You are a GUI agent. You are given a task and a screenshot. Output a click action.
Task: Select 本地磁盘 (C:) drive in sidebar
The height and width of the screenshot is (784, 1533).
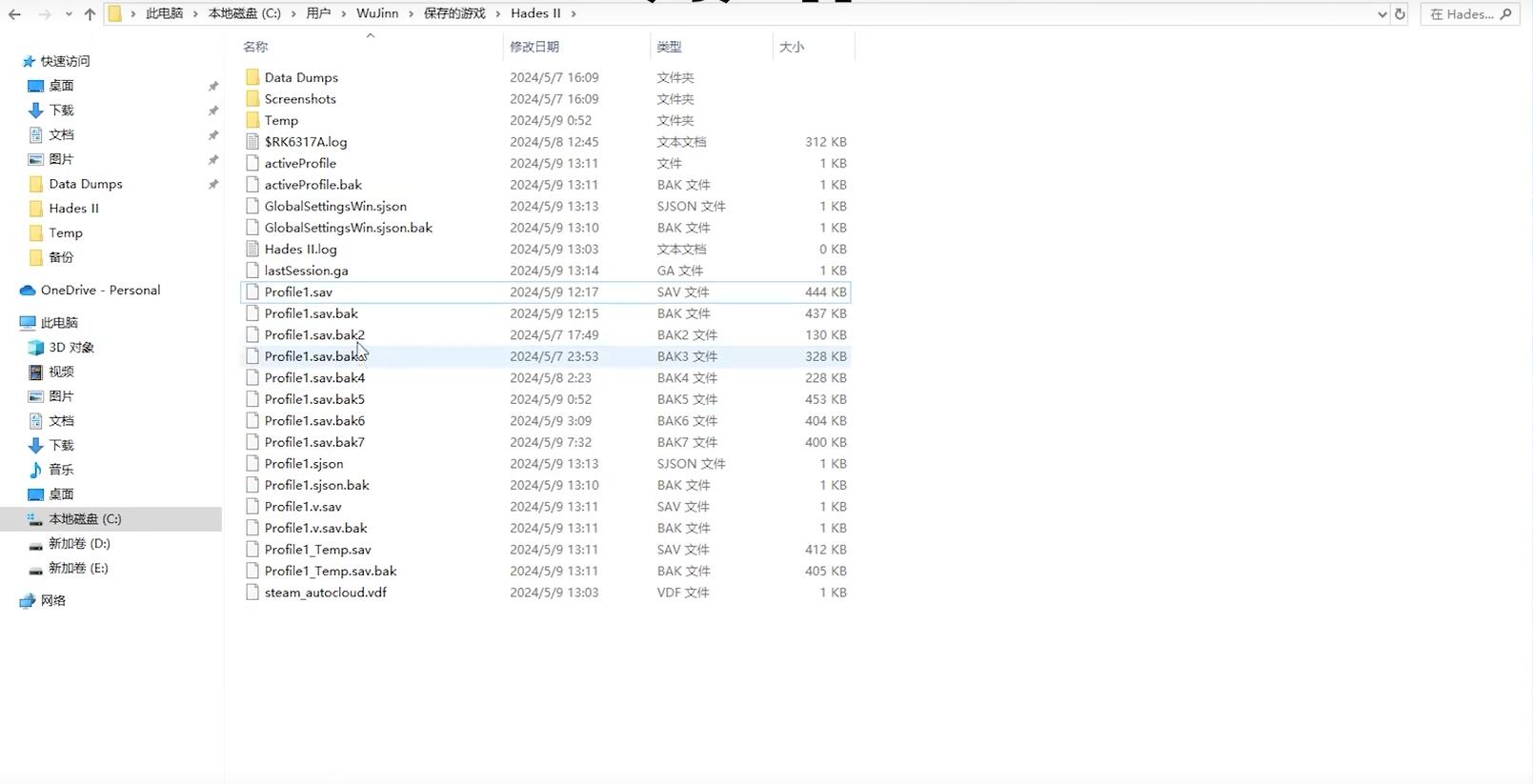[x=85, y=519]
